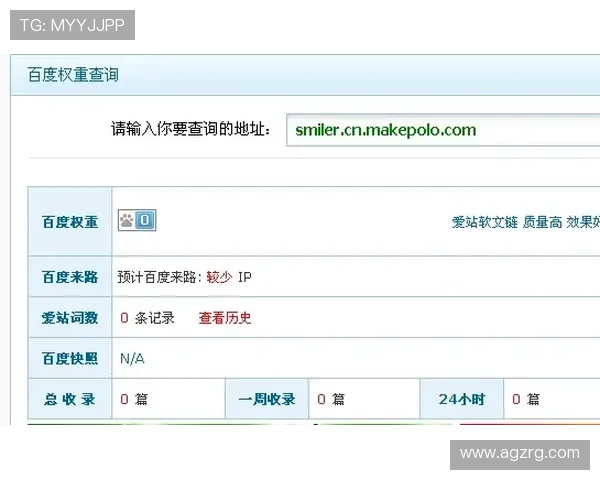Click the 百度权重查询 panel title

coord(73,75)
